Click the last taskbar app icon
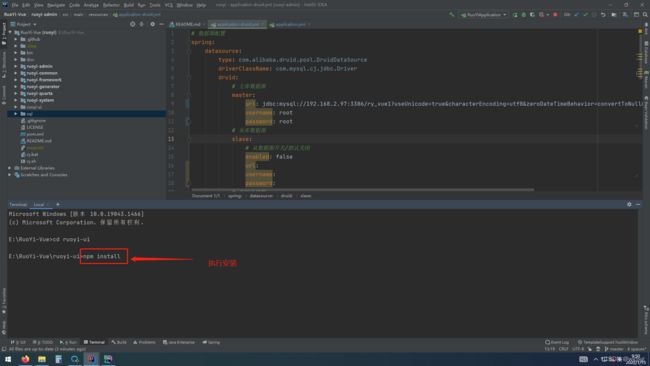This screenshot has width=650, height=366. (x=108, y=359)
